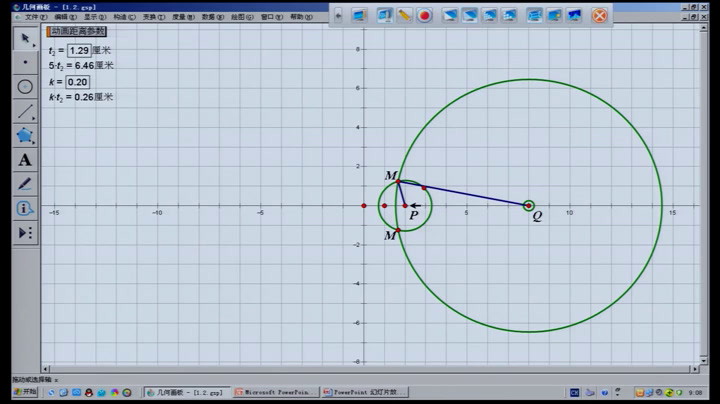Open the 绘图 (Graph) menu
Screen dimensions: 720x404
click(x=242, y=17)
